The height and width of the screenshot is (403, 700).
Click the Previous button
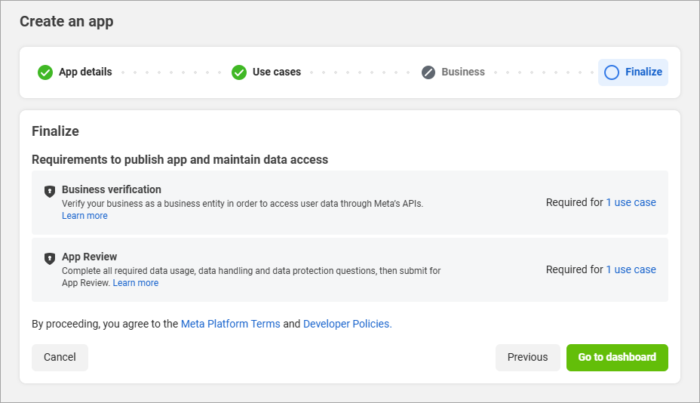[527, 357]
